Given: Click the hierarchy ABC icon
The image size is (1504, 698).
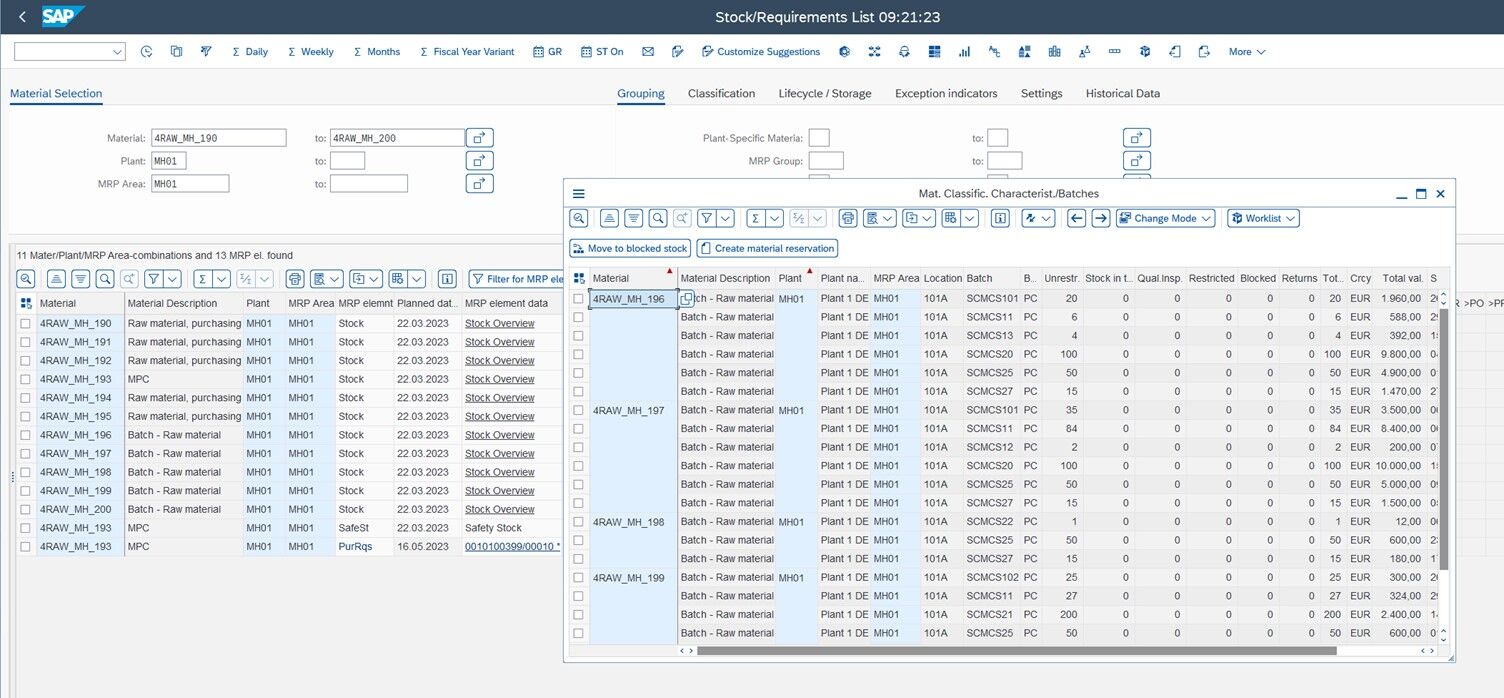Looking at the screenshot, I should point(994,52).
